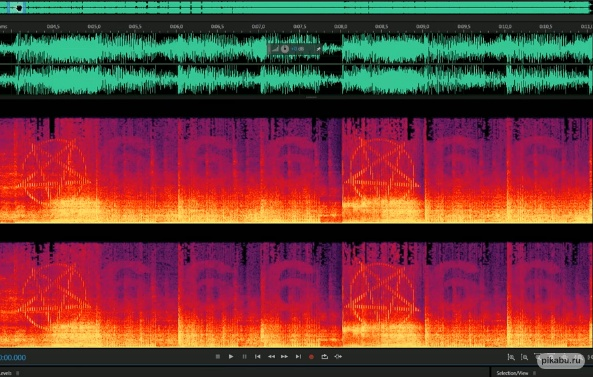Click the Zoom In Amplitude icon

pos(511,357)
